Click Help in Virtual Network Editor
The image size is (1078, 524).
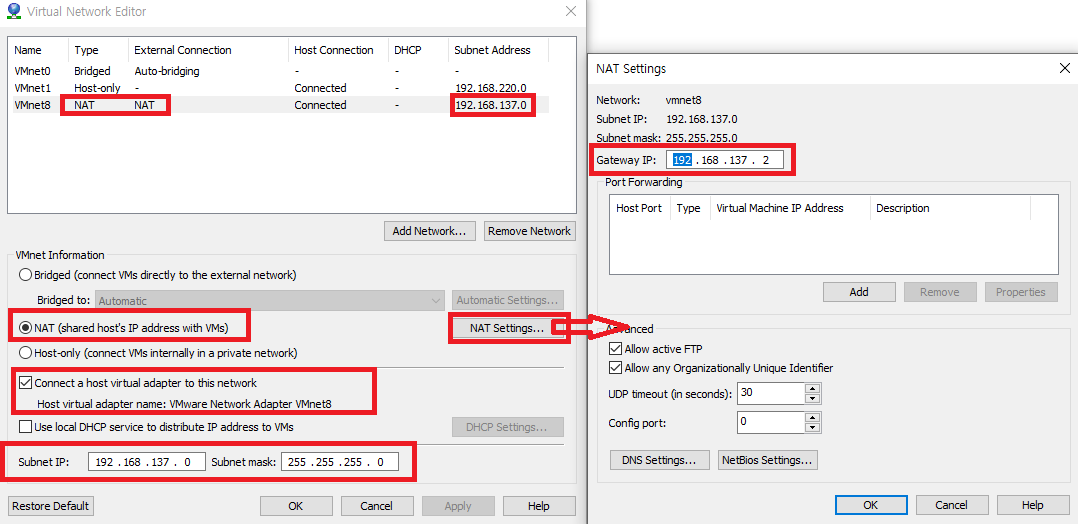pyautogui.click(x=539, y=506)
